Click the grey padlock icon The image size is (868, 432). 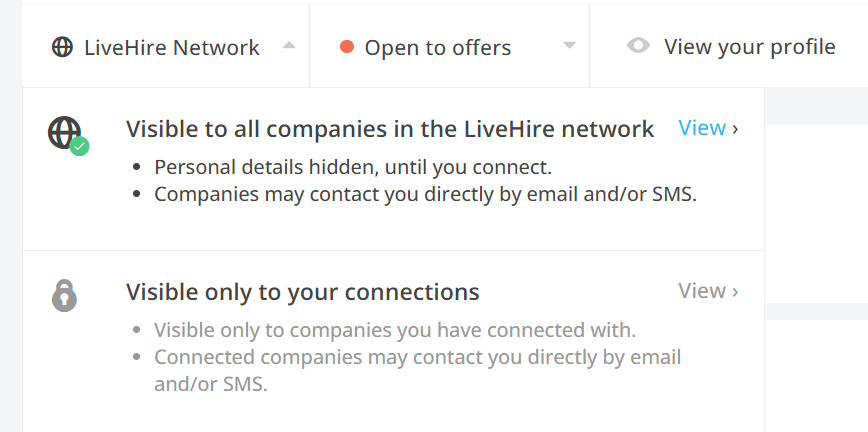(x=64, y=295)
